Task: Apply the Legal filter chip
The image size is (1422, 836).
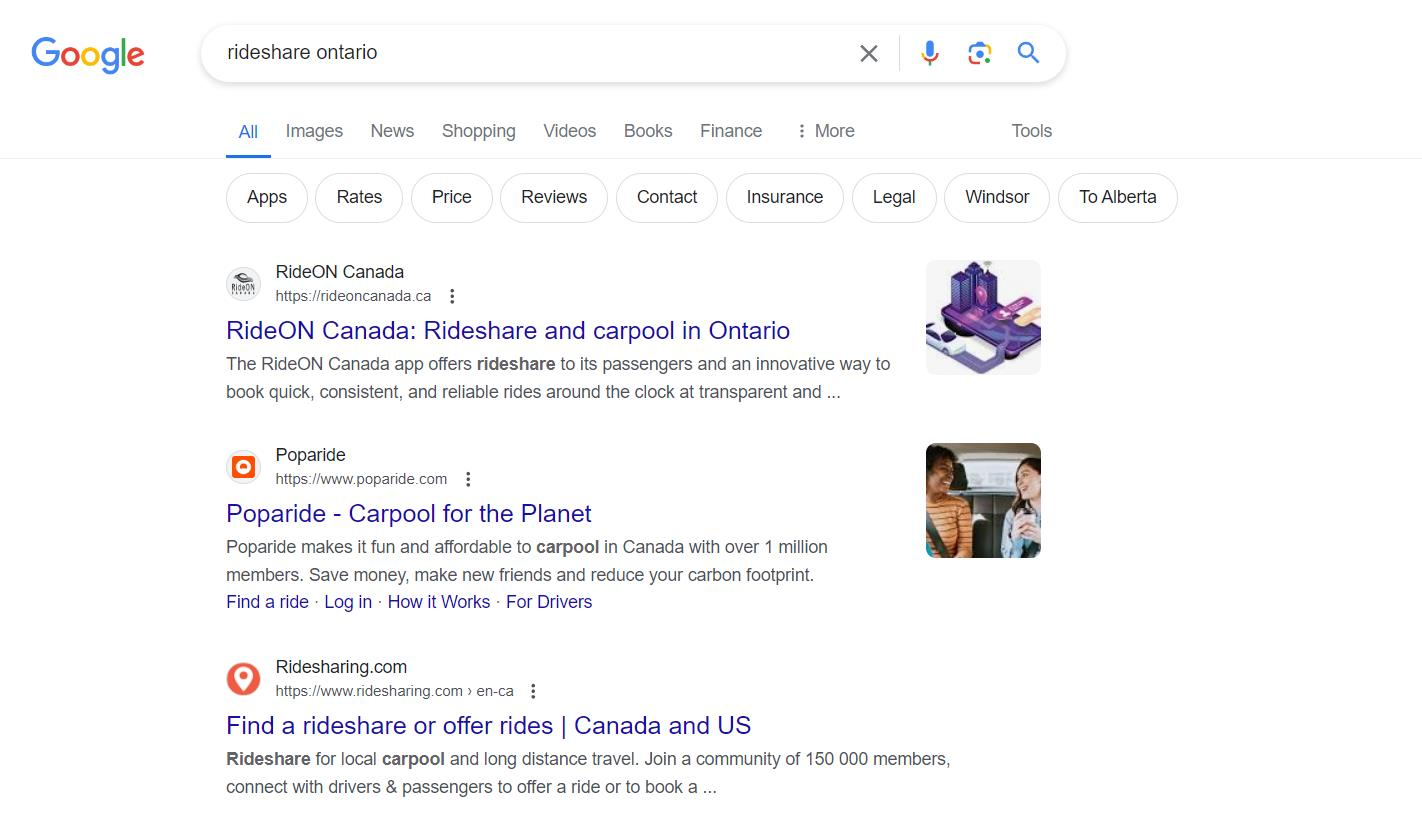Action: pos(894,197)
